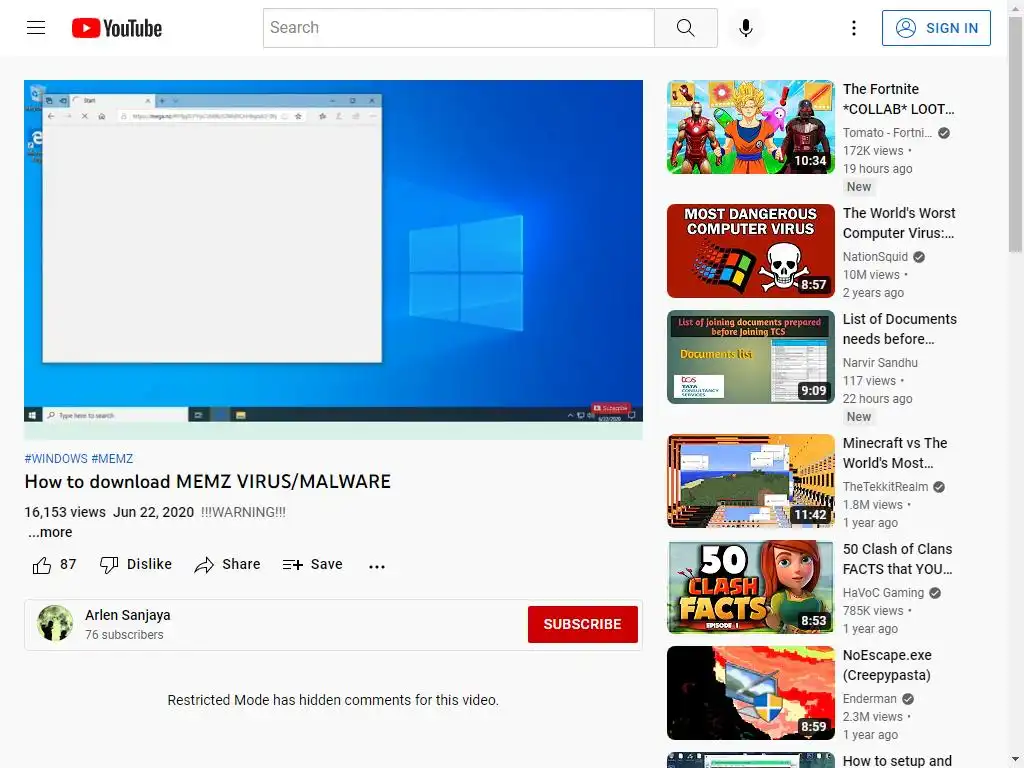Go to YouTube home via logo
Image resolution: width=1024 pixels, height=768 pixels.
117,28
